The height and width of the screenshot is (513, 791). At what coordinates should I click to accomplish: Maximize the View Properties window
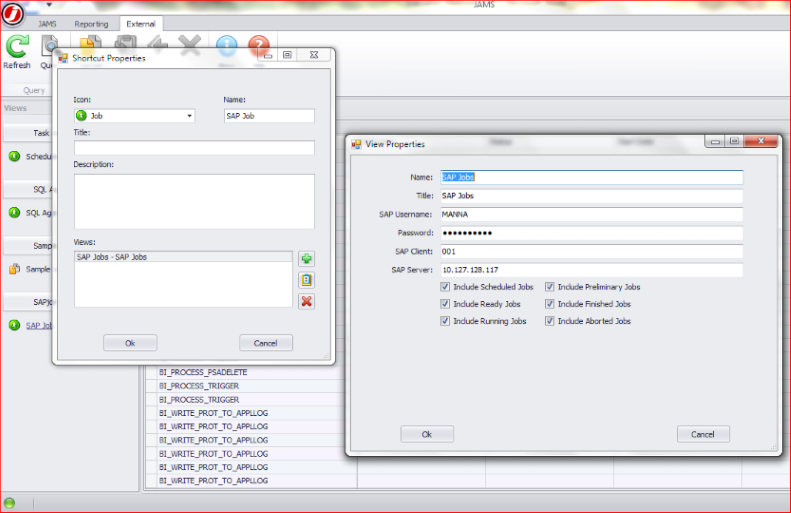(734, 141)
